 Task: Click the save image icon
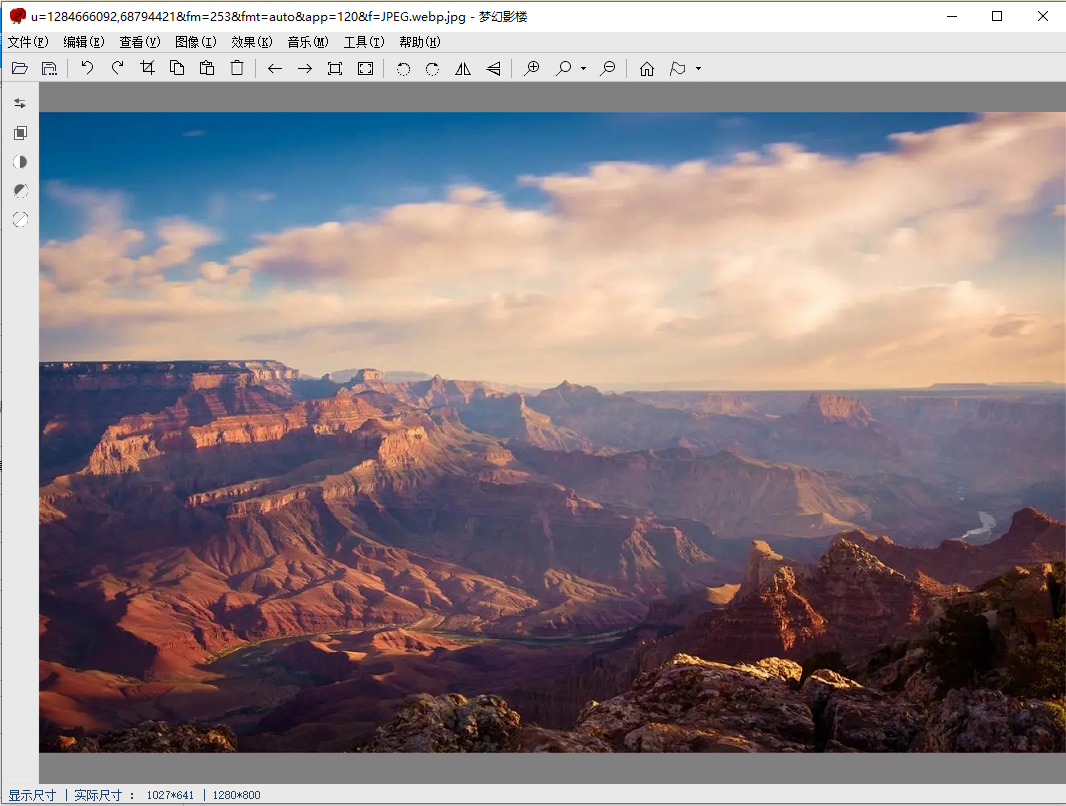tap(49, 68)
